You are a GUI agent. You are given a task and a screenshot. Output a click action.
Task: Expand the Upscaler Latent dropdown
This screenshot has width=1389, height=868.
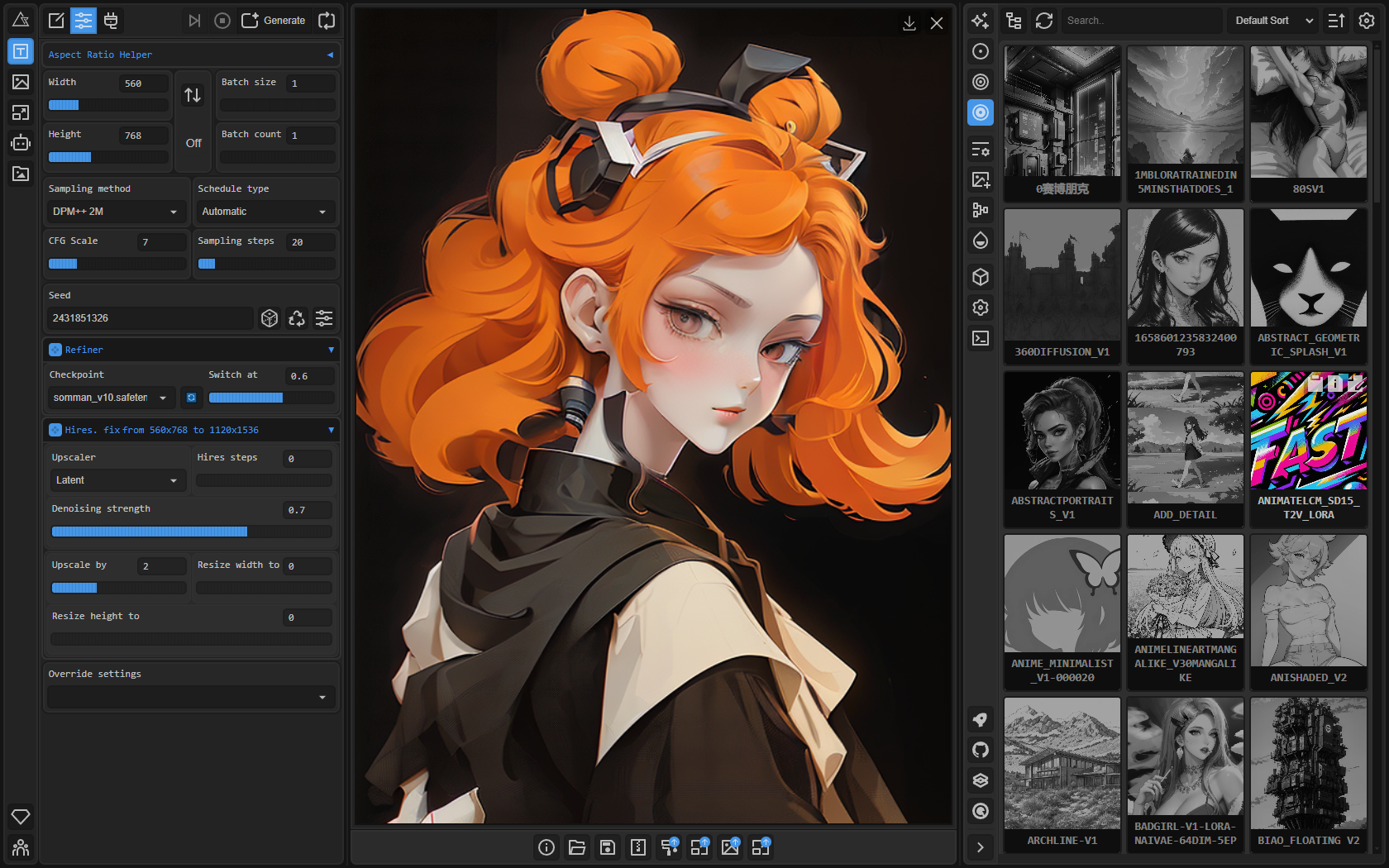click(117, 480)
